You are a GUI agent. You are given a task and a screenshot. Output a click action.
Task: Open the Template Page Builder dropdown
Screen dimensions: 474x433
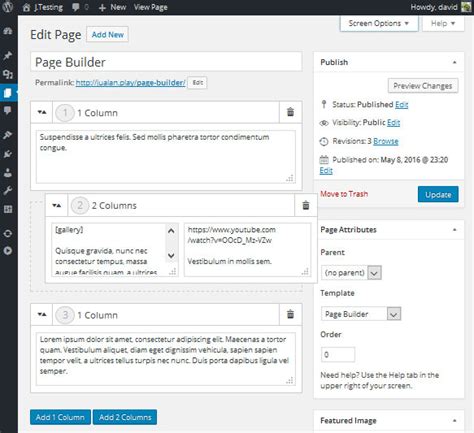click(x=361, y=314)
